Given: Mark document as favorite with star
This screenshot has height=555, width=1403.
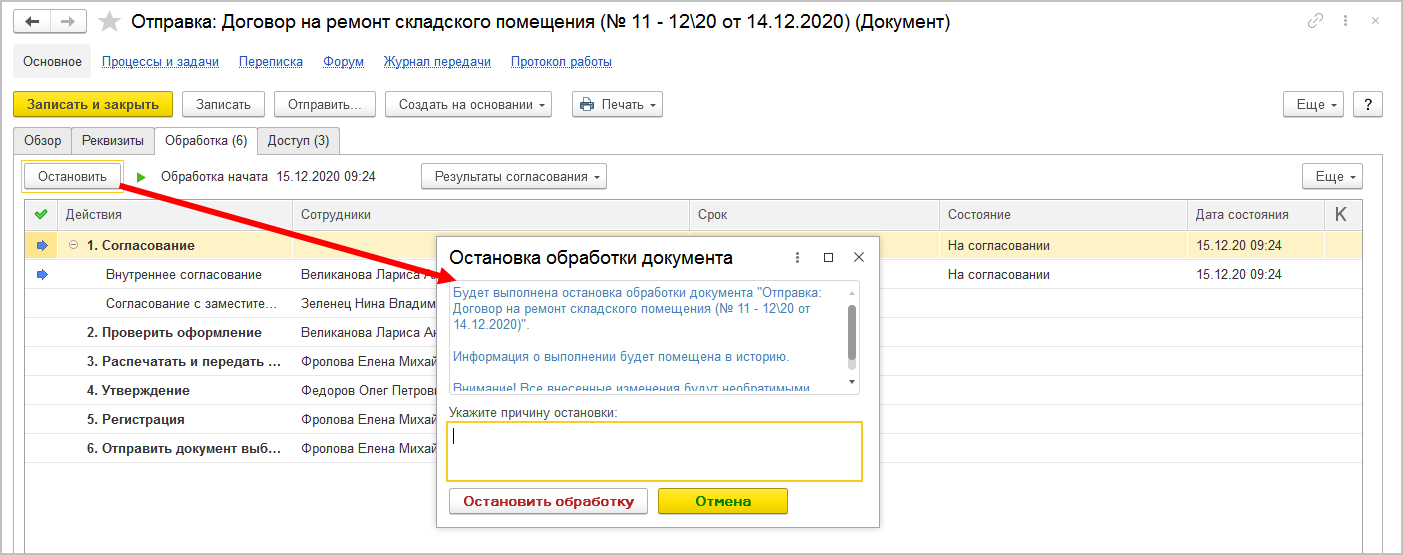Looking at the screenshot, I should click(x=110, y=22).
